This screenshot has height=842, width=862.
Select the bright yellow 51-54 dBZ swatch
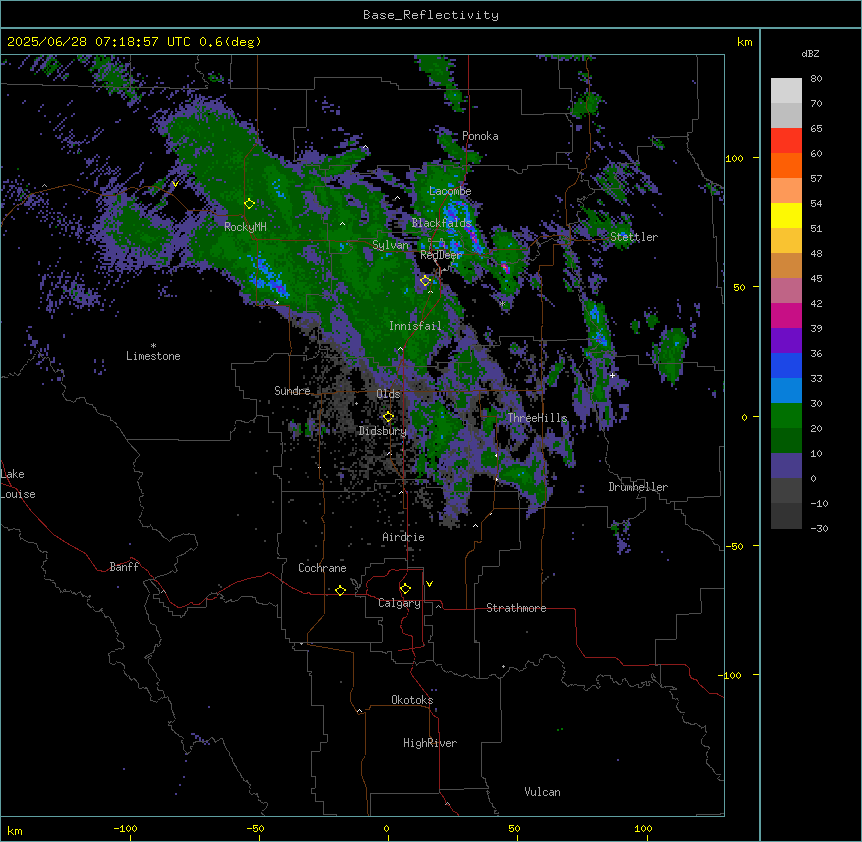[x=786, y=215]
